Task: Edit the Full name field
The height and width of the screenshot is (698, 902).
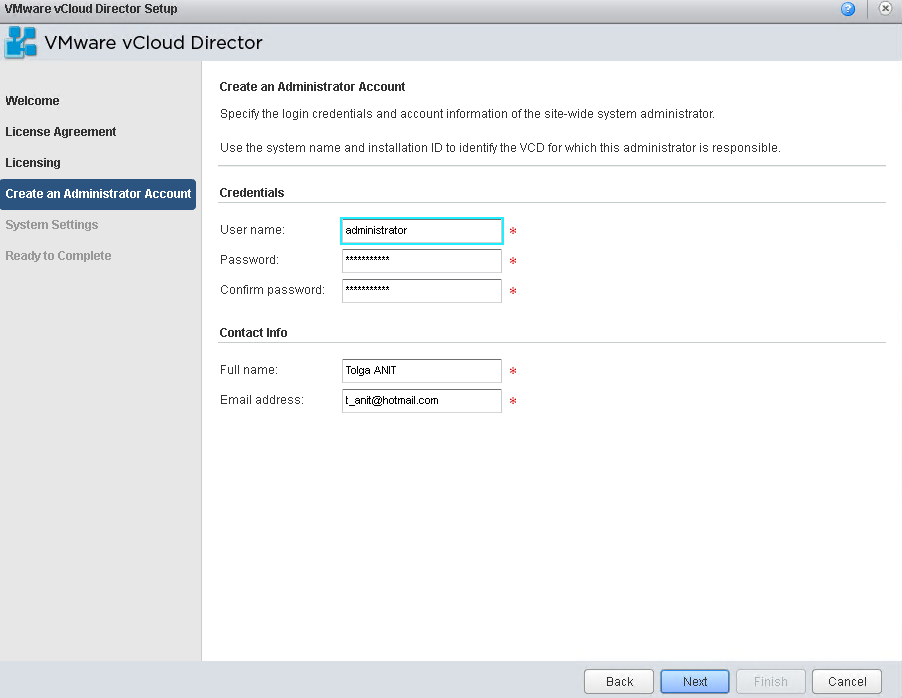Action: click(x=422, y=371)
